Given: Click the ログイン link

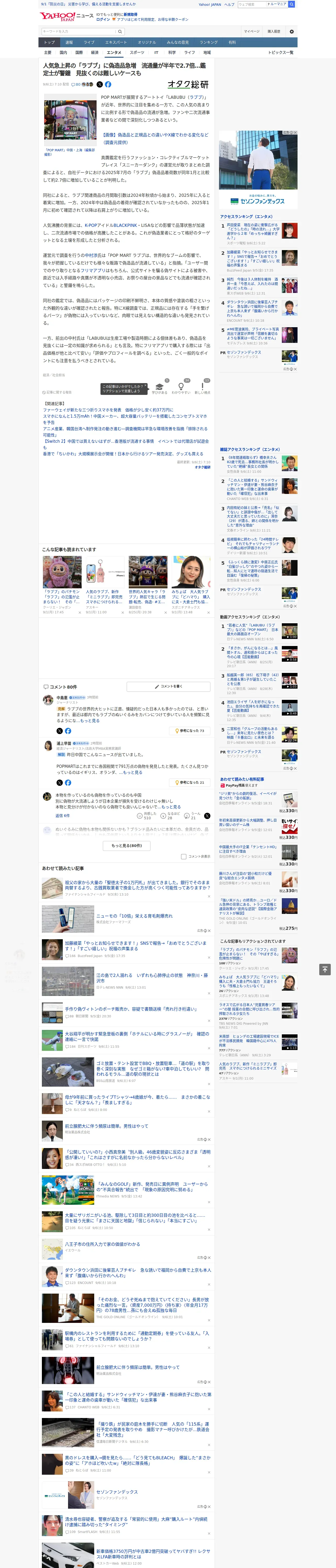Looking at the screenshot, I should [x=103, y=20].
